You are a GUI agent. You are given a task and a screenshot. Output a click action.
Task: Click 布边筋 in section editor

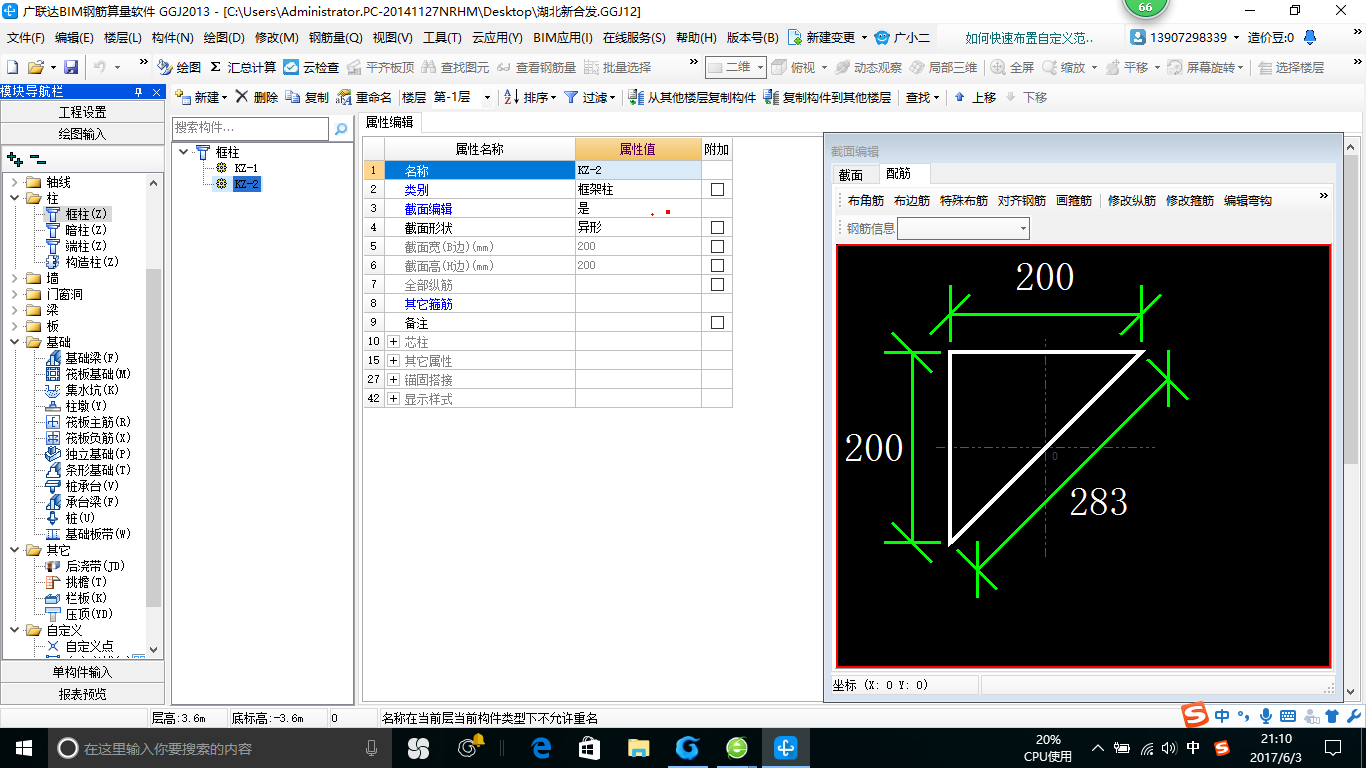pyautogui.click(x=912, y=201)
